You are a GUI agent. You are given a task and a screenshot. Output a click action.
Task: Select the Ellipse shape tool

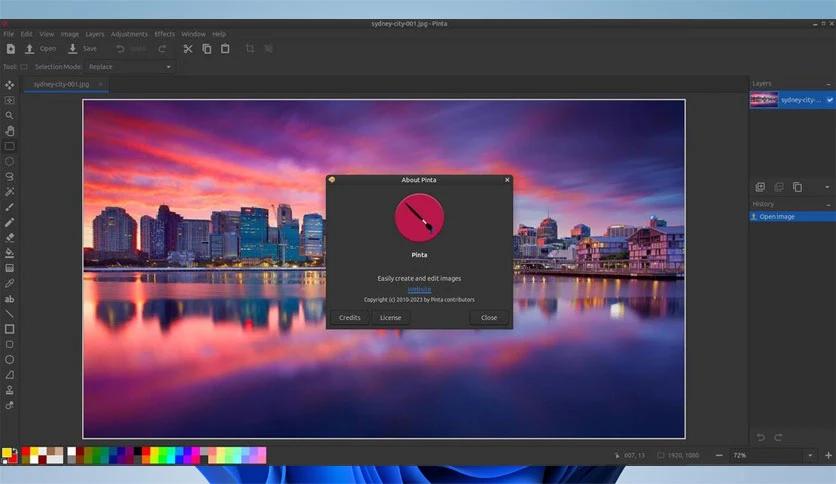[x=10, y=360]
